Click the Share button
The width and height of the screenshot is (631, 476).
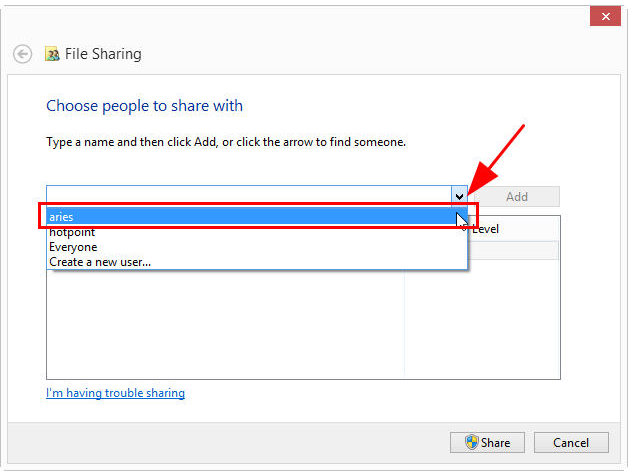click(x=487, y=443)
